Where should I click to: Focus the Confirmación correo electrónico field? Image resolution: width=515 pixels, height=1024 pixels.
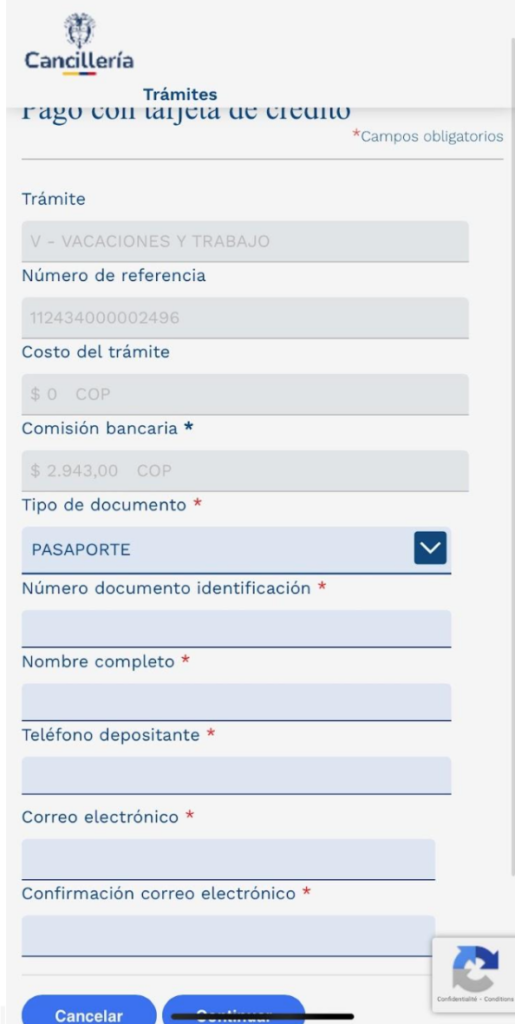click(x=228, y=935)
